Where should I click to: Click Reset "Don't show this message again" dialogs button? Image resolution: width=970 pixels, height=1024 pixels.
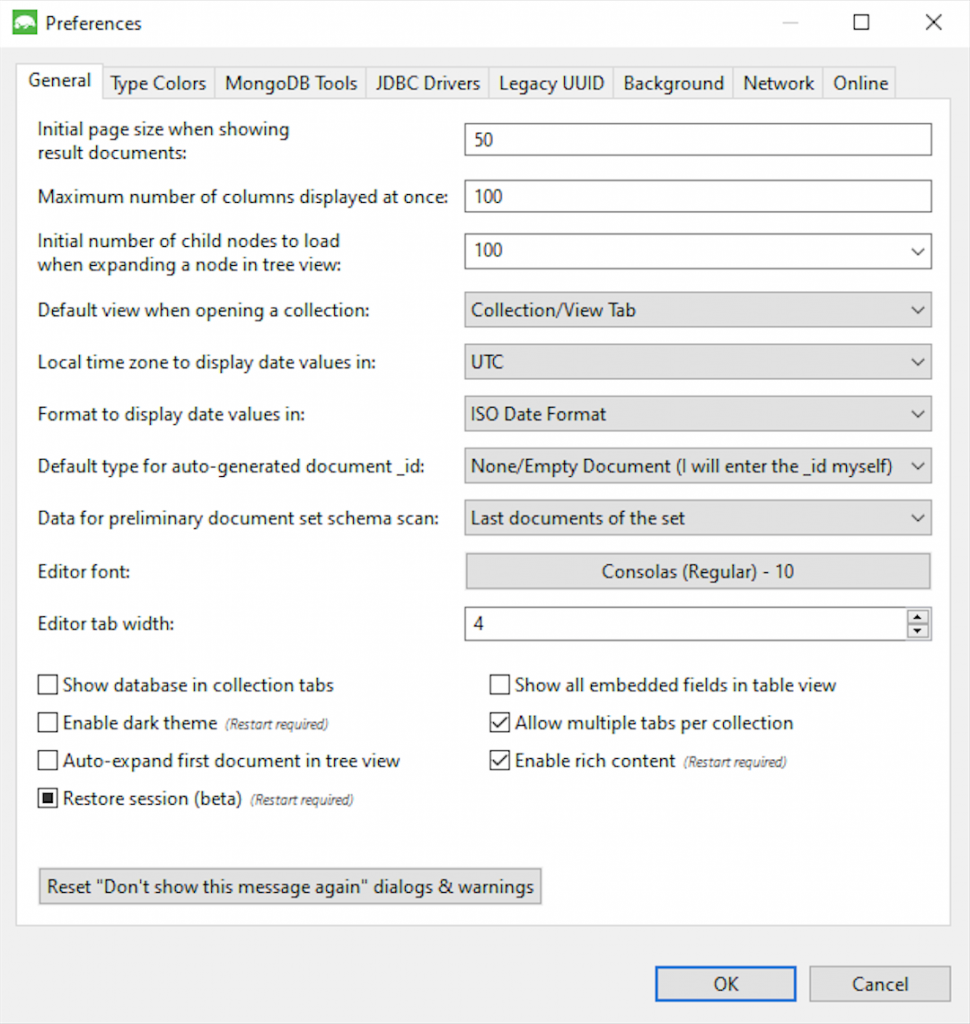(x=290, y=886)
